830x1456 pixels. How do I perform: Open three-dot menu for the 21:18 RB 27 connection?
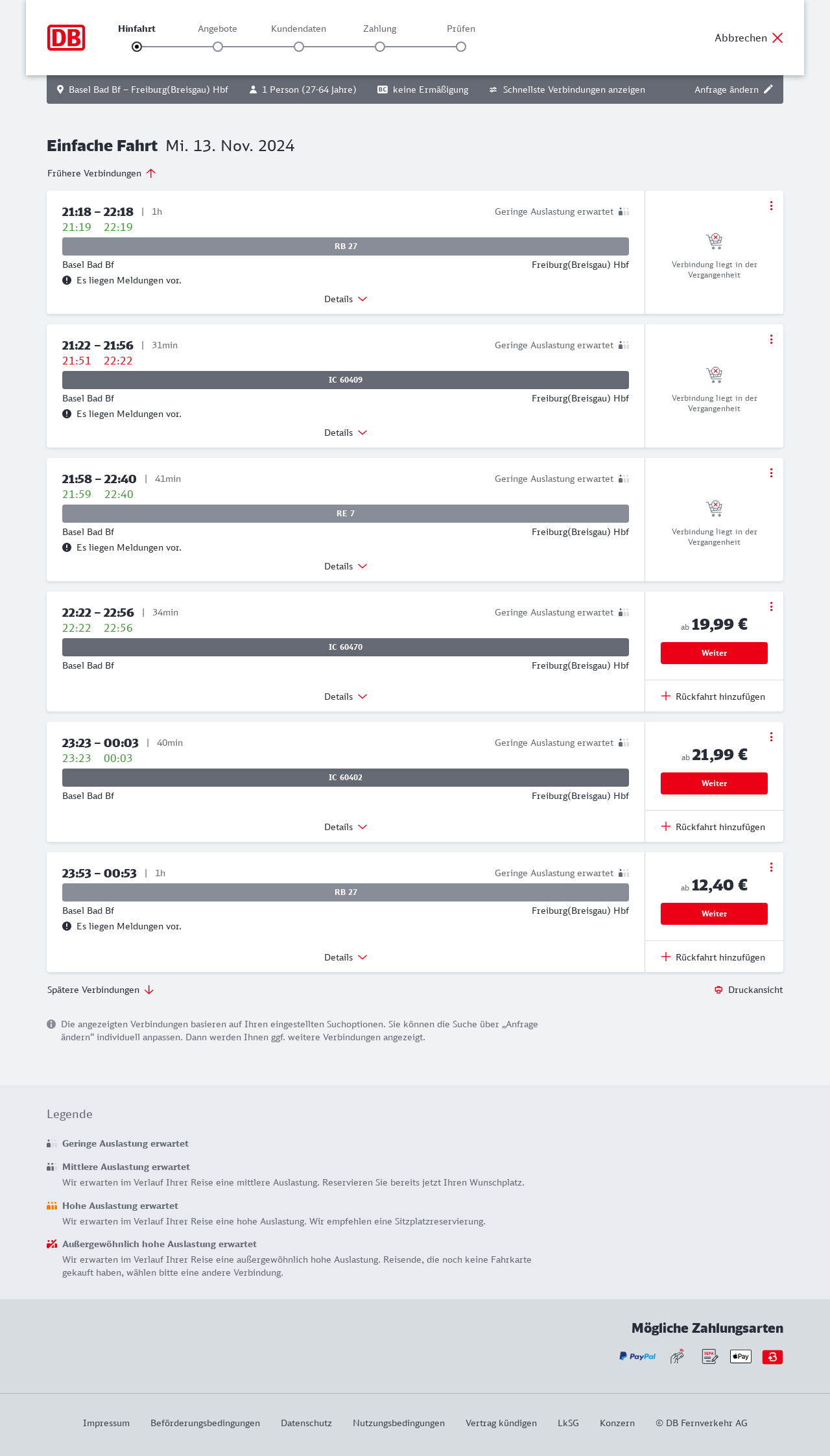[x=771, y=206]
